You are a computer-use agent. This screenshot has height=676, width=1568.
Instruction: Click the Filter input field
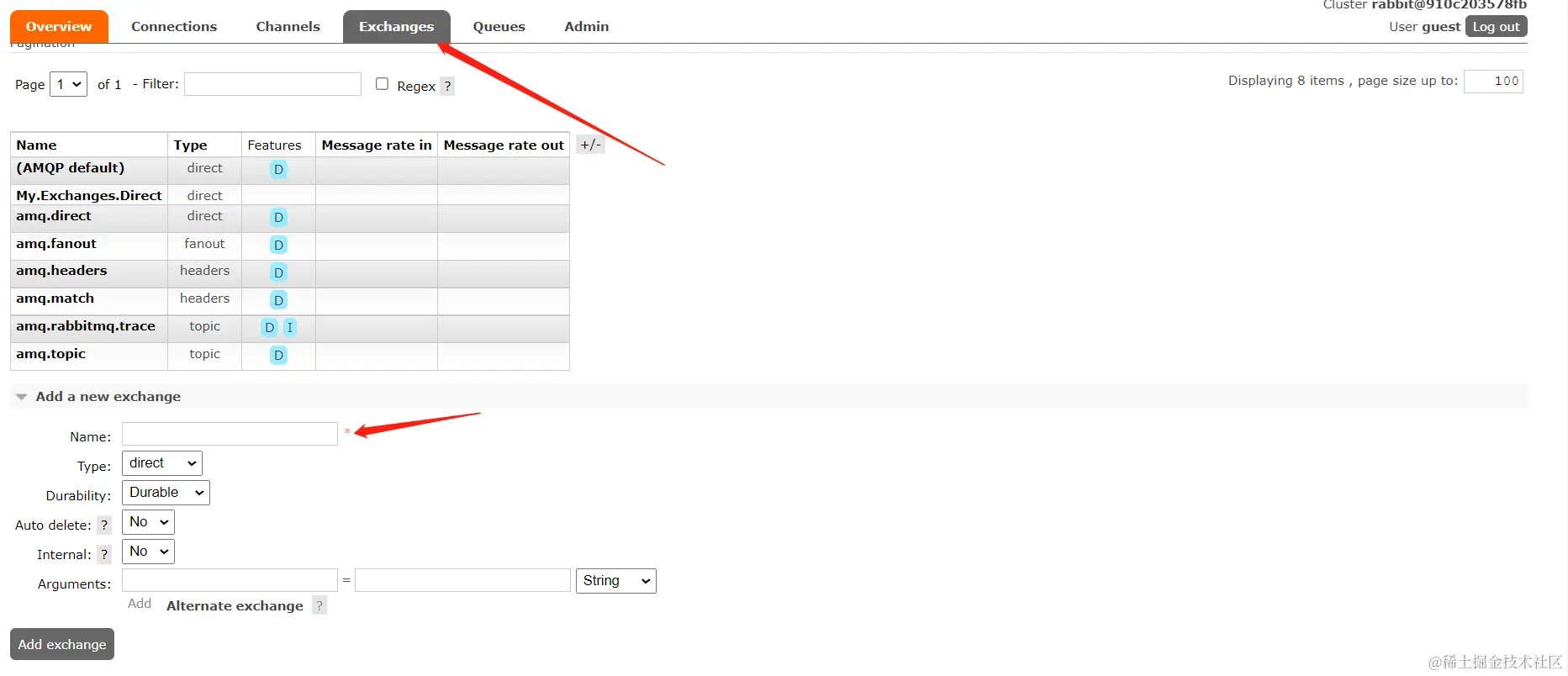point(272,84)
